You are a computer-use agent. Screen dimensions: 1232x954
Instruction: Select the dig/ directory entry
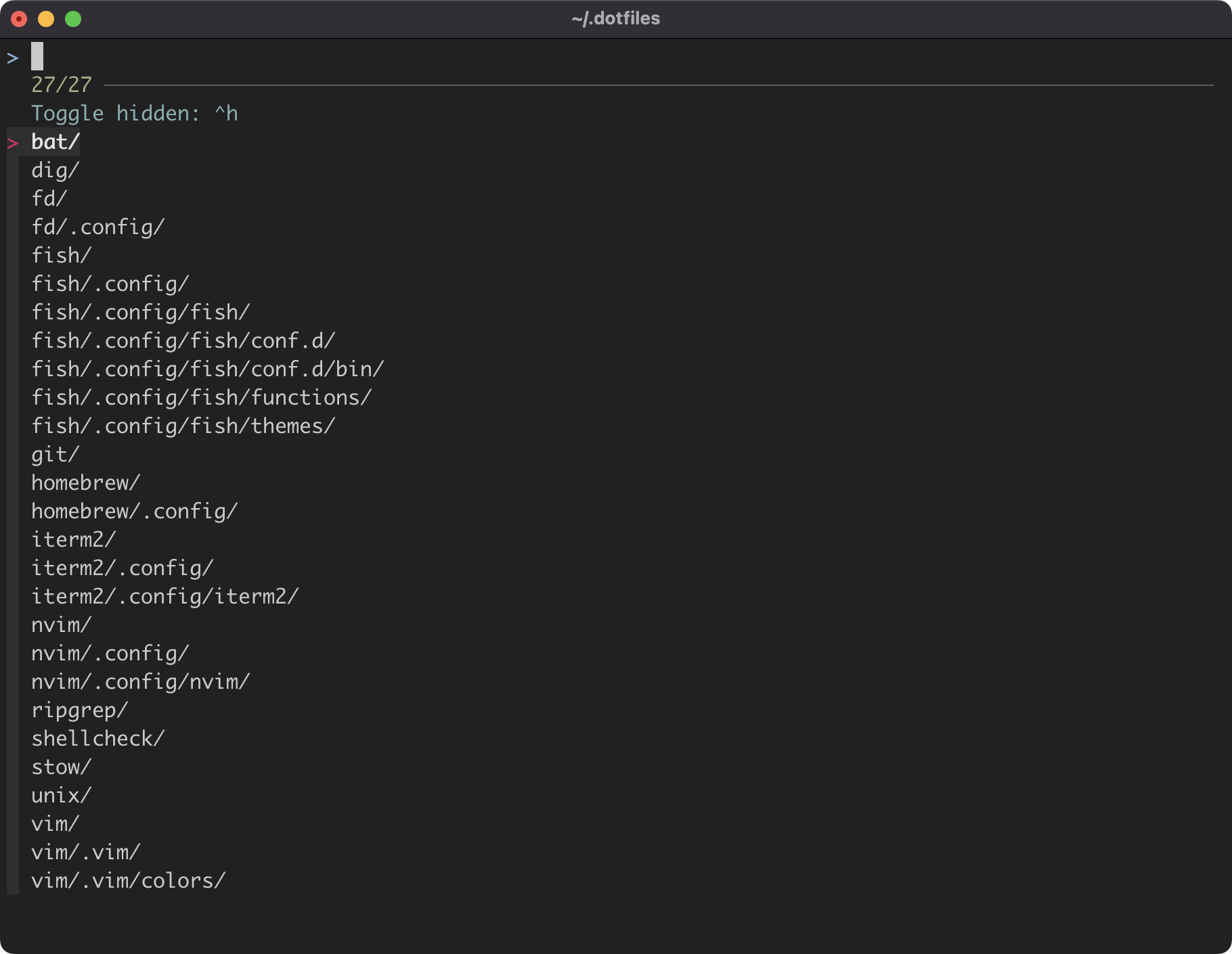(54, 170)
